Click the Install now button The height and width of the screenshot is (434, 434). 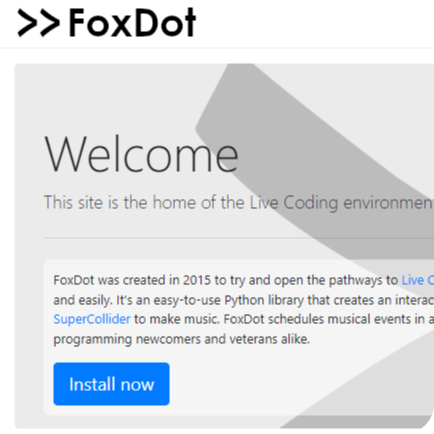111,384
